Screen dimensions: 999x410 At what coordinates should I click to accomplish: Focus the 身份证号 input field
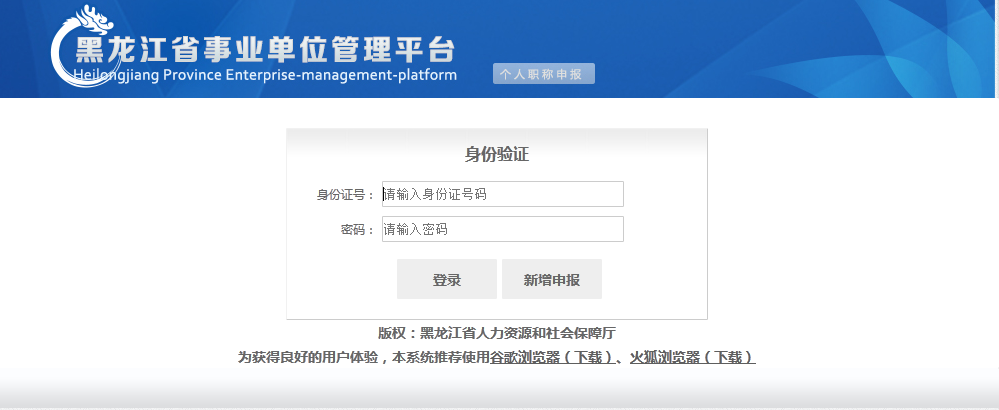(x=503, y=194)
